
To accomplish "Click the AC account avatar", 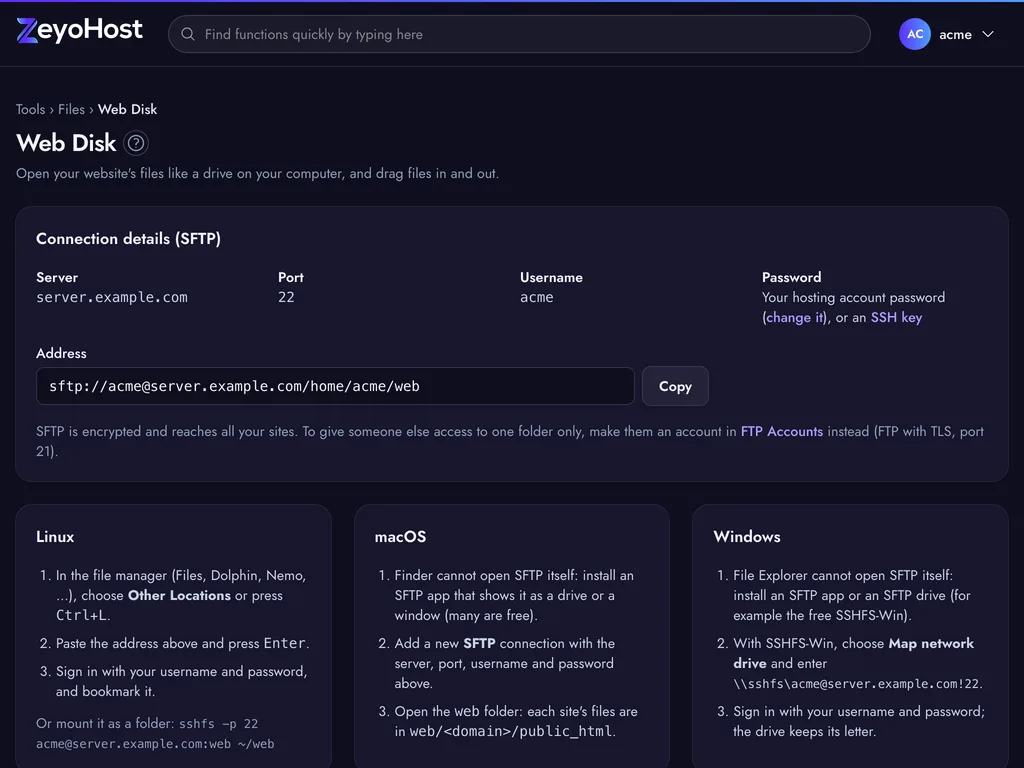I will point(914,34).
